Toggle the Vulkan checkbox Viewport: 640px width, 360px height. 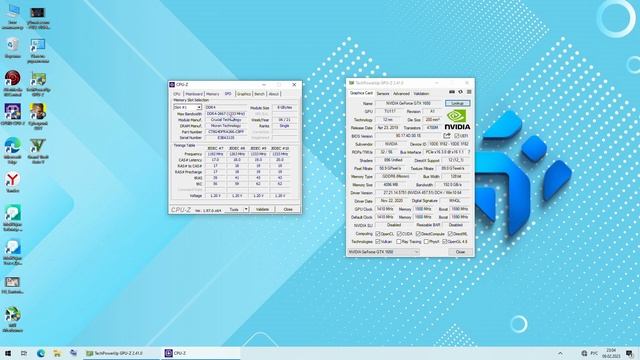point(378,242)
